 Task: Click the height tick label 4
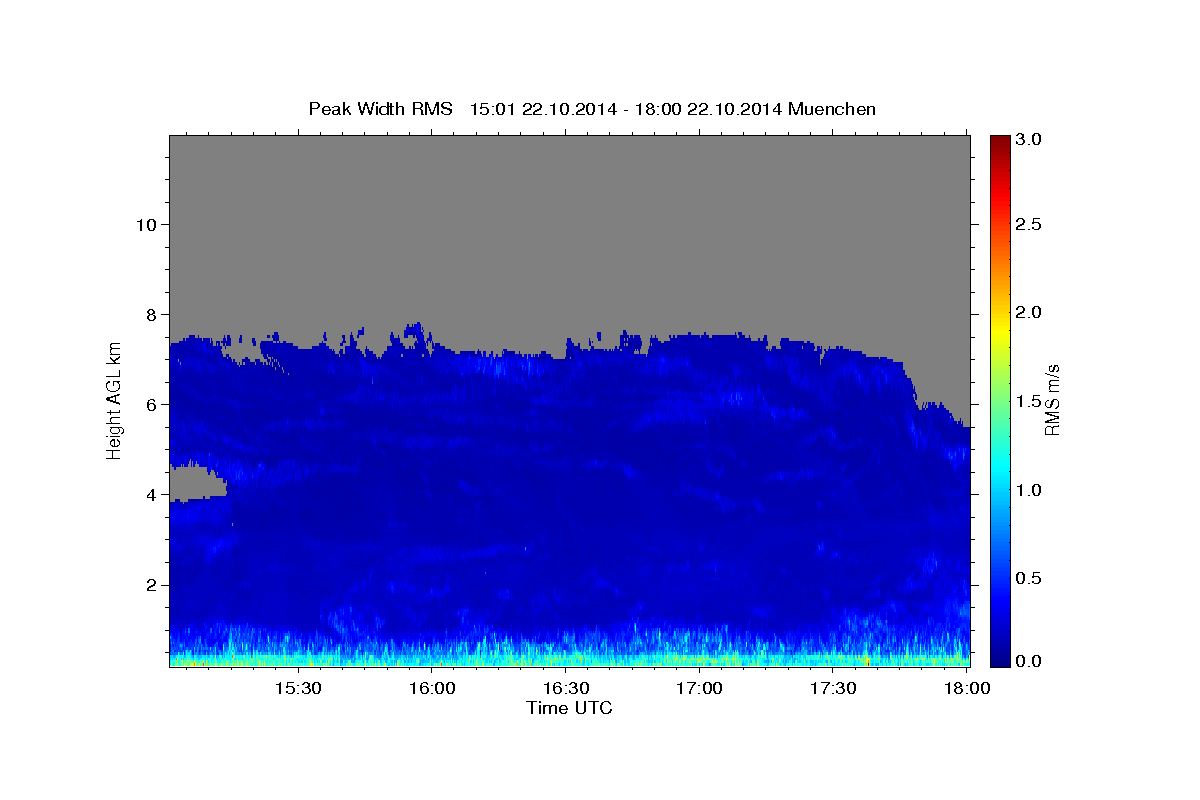pyautogui.click(x=150, y=494)
